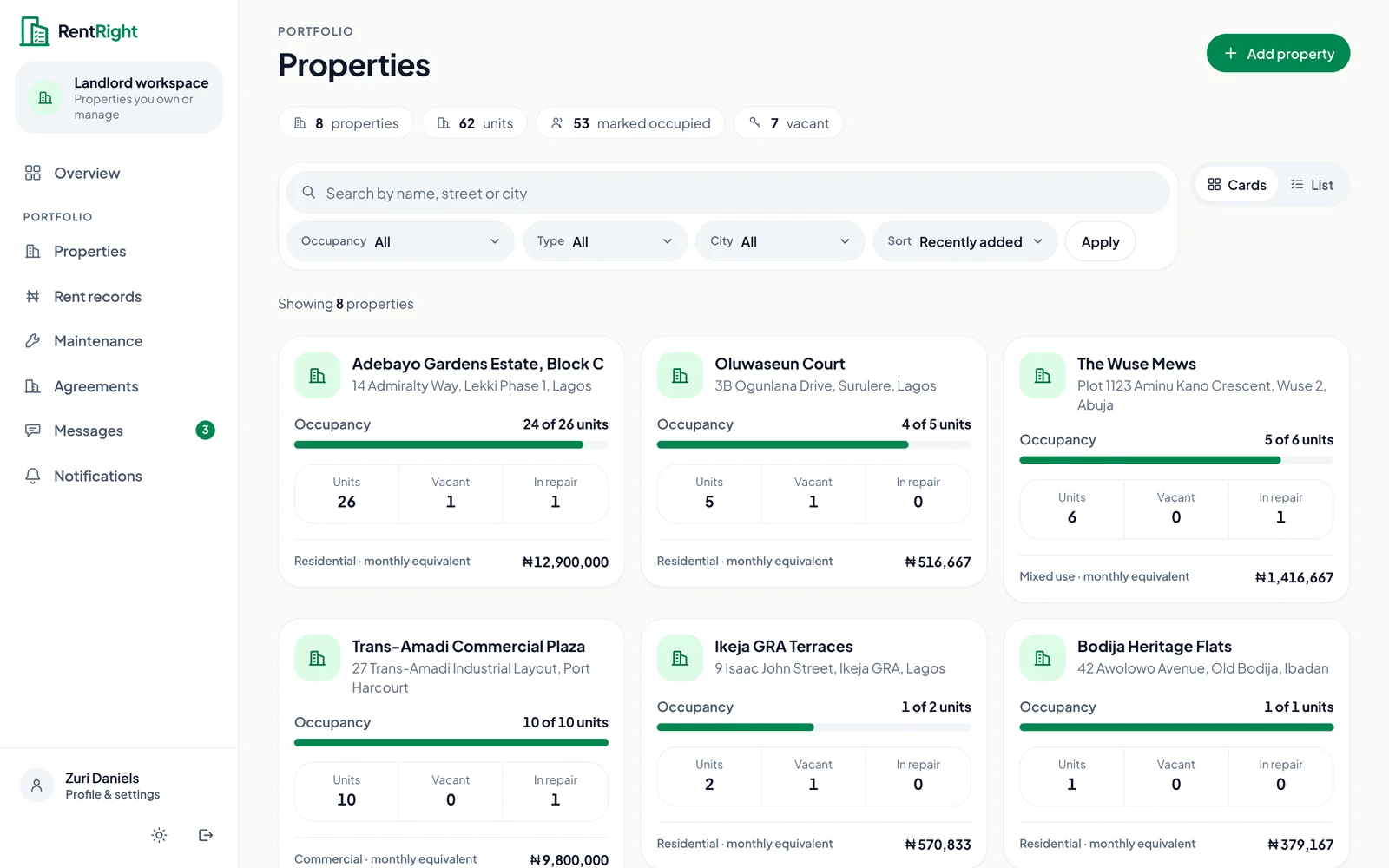Viewport: 1389px width, 868px height.
Task: Click the unread Messages badge 3
Action: coord(205,430)
